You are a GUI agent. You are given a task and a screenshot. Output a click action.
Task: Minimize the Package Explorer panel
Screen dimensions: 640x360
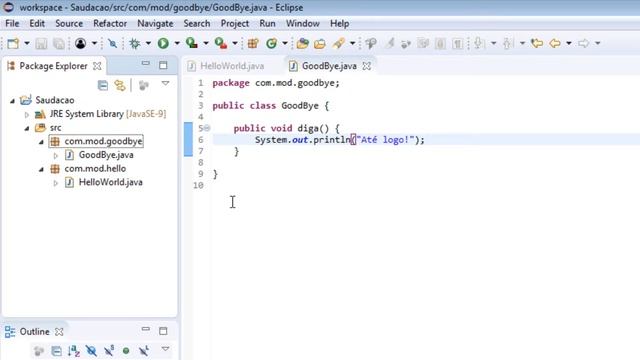(x=146, y=64)
